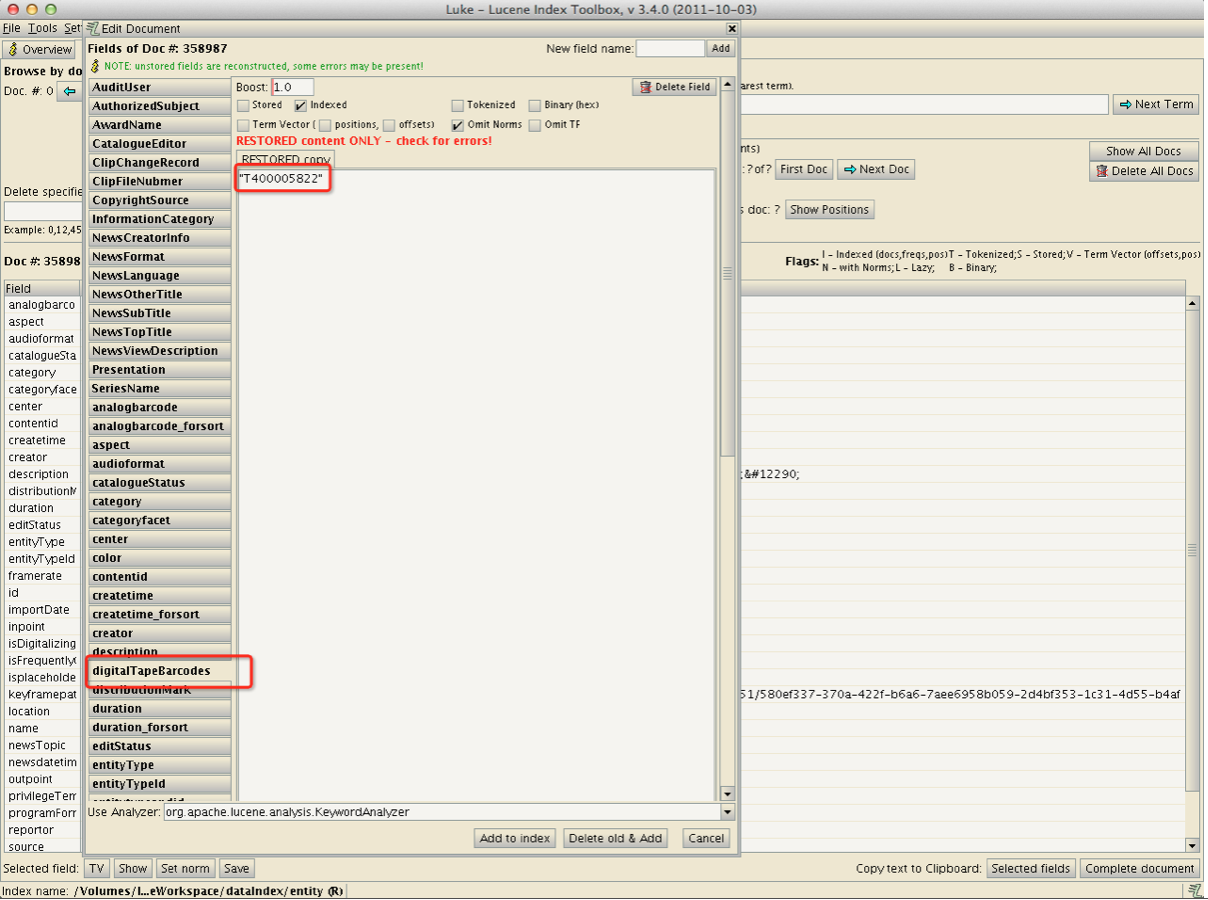Close the Edit Document dialog
This screenshot has width=1208, height=900.
pos(731,29)
